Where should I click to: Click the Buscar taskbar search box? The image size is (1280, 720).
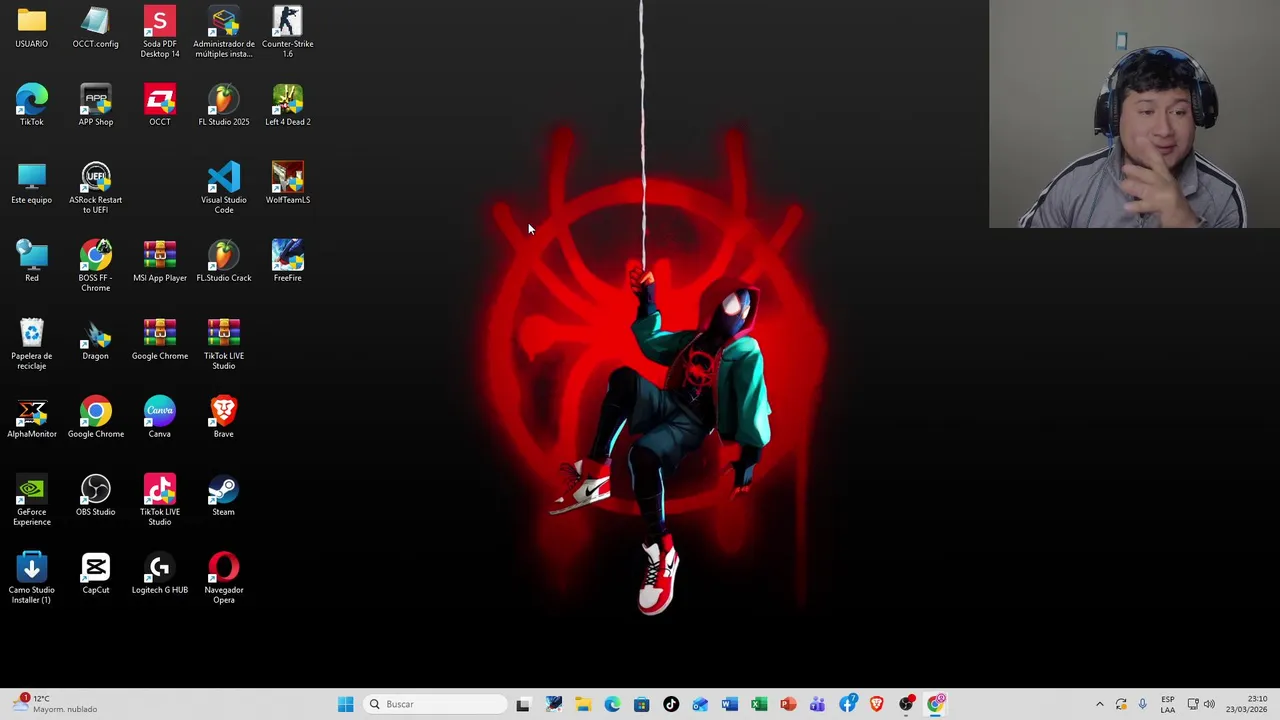(436, 704)
